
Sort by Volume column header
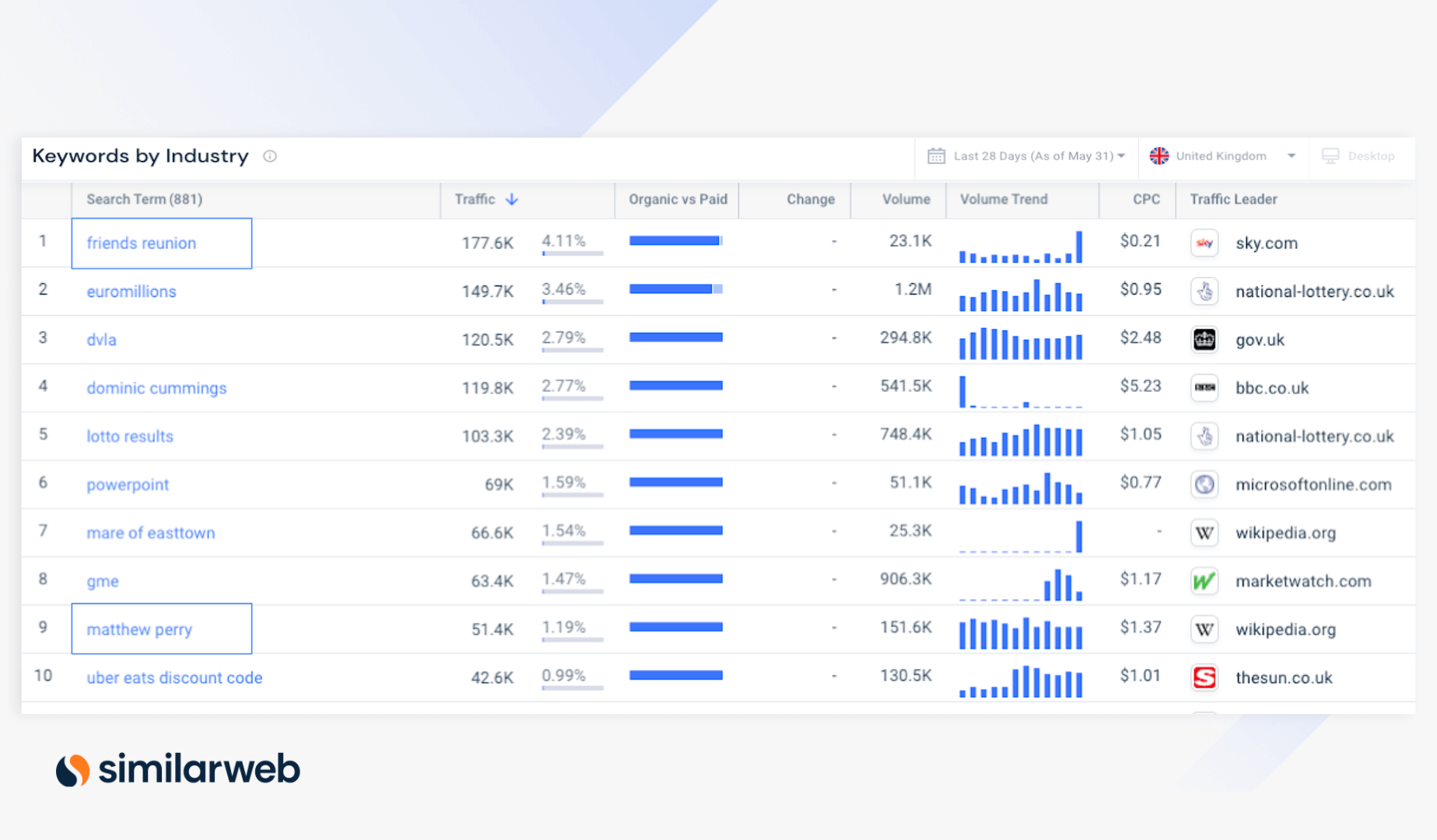906,200
